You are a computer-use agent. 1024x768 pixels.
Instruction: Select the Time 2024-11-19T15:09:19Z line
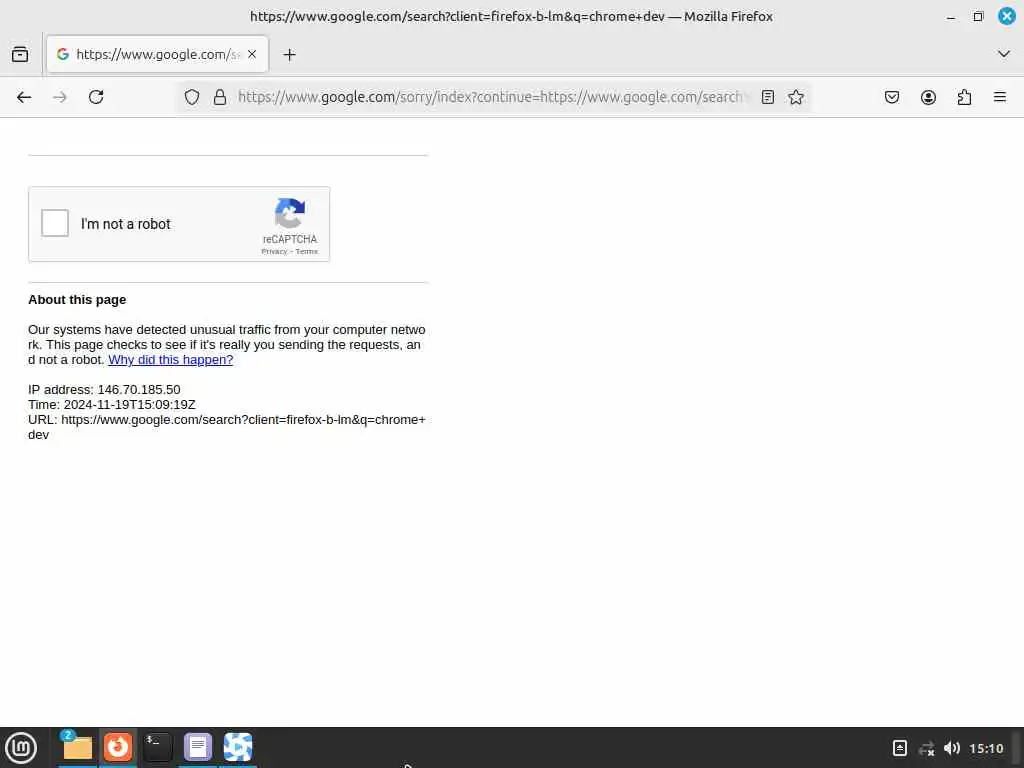[x=112, y=405]
